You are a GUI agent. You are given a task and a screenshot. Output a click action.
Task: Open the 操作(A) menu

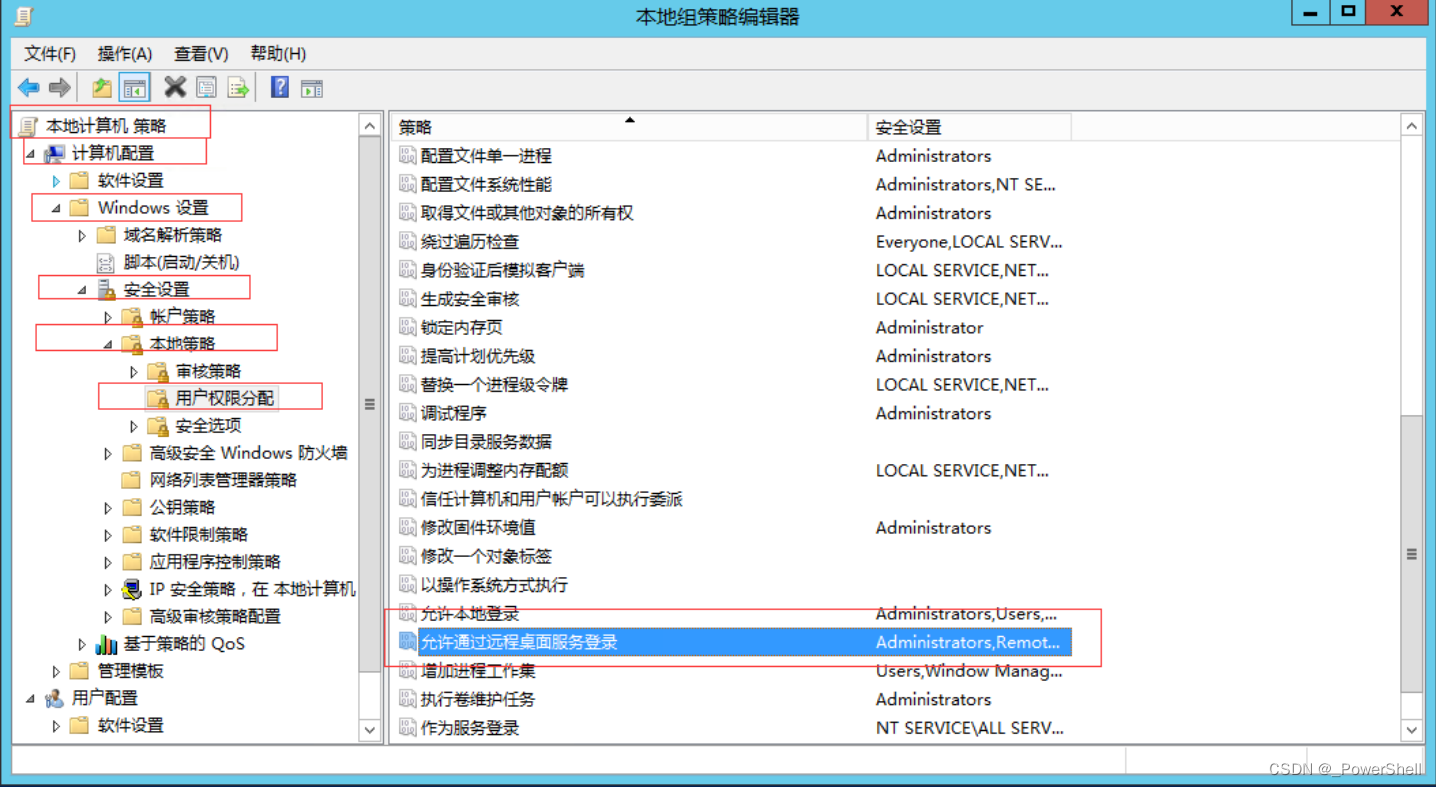point(125,54)
